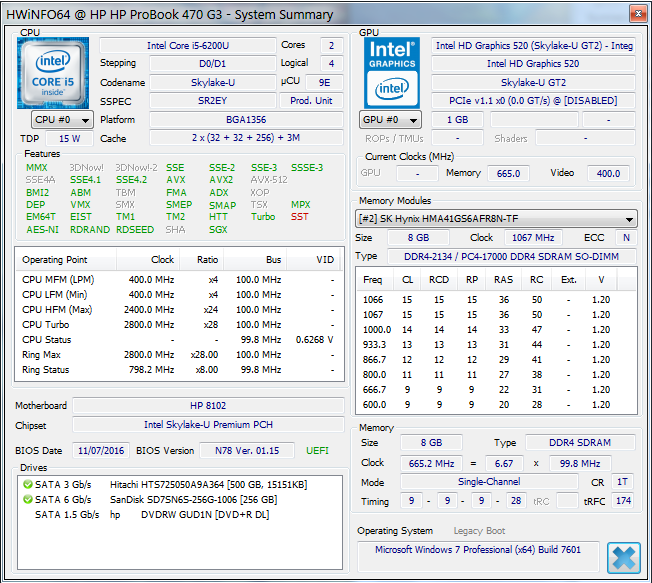Click the Ratio column header
This screenshot has width=652, height=583.
click(x=202, y=260)
